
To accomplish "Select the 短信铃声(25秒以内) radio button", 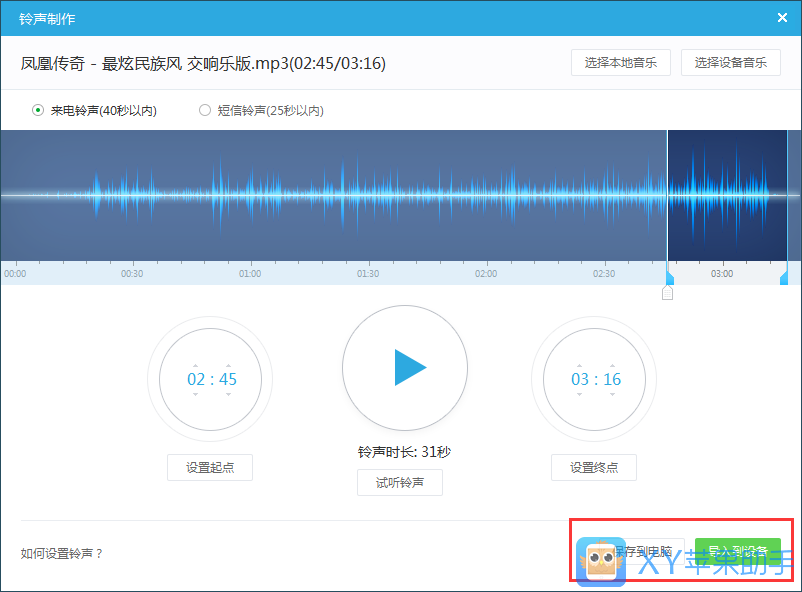I will (204, 111).
